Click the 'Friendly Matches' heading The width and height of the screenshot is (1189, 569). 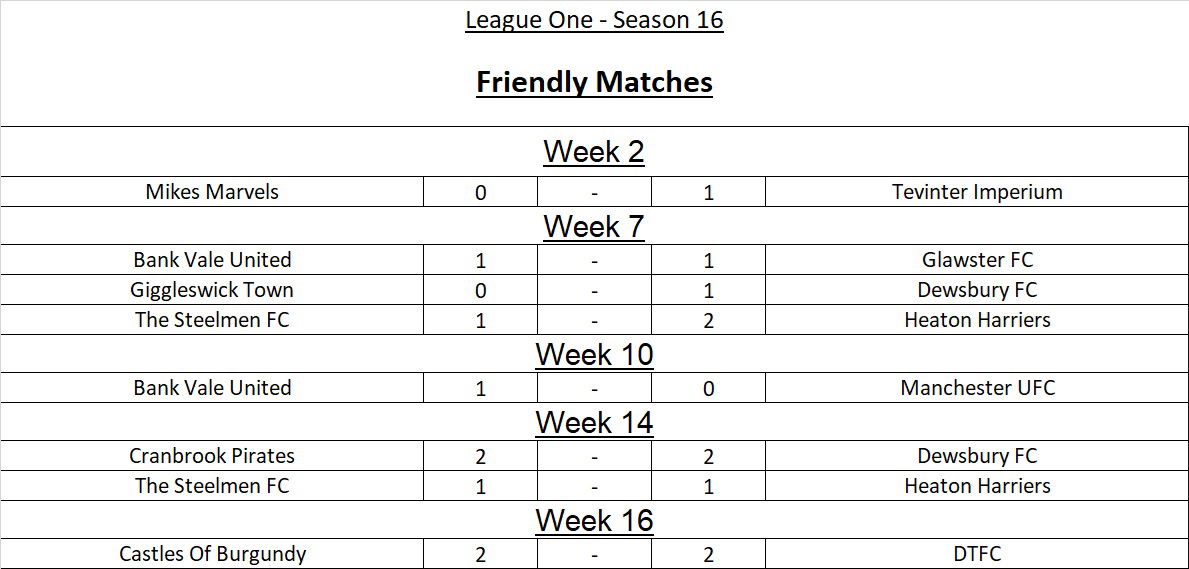point(594,81)
